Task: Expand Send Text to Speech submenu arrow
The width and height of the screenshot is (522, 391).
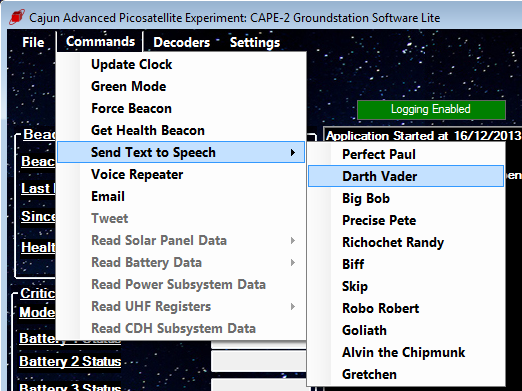Action: (x=293, y=153)
